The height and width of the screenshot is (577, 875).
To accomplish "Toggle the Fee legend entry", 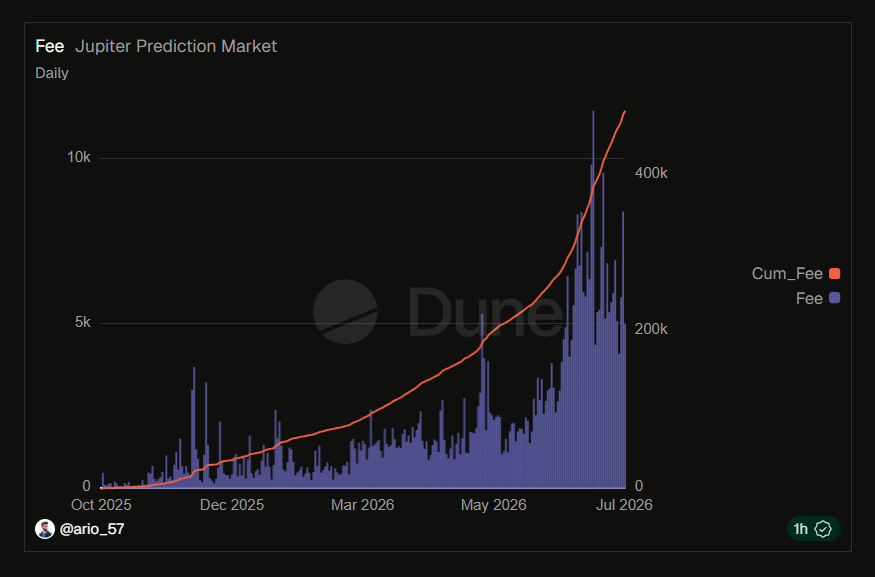I will (818, 298).
